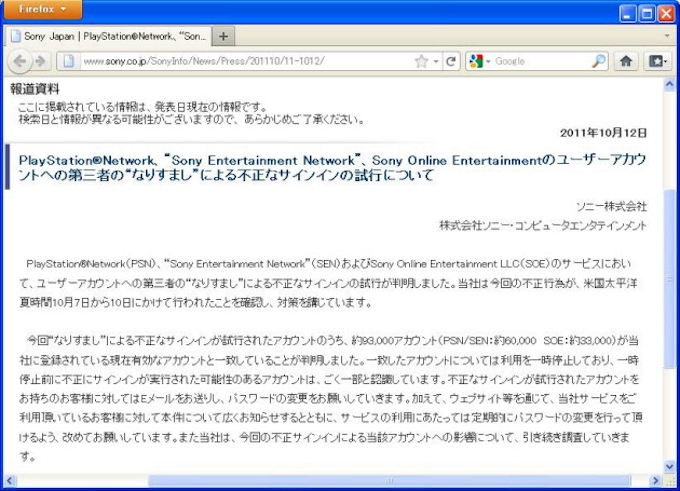Click the forward navigation arrow

(x=41, y=61)
